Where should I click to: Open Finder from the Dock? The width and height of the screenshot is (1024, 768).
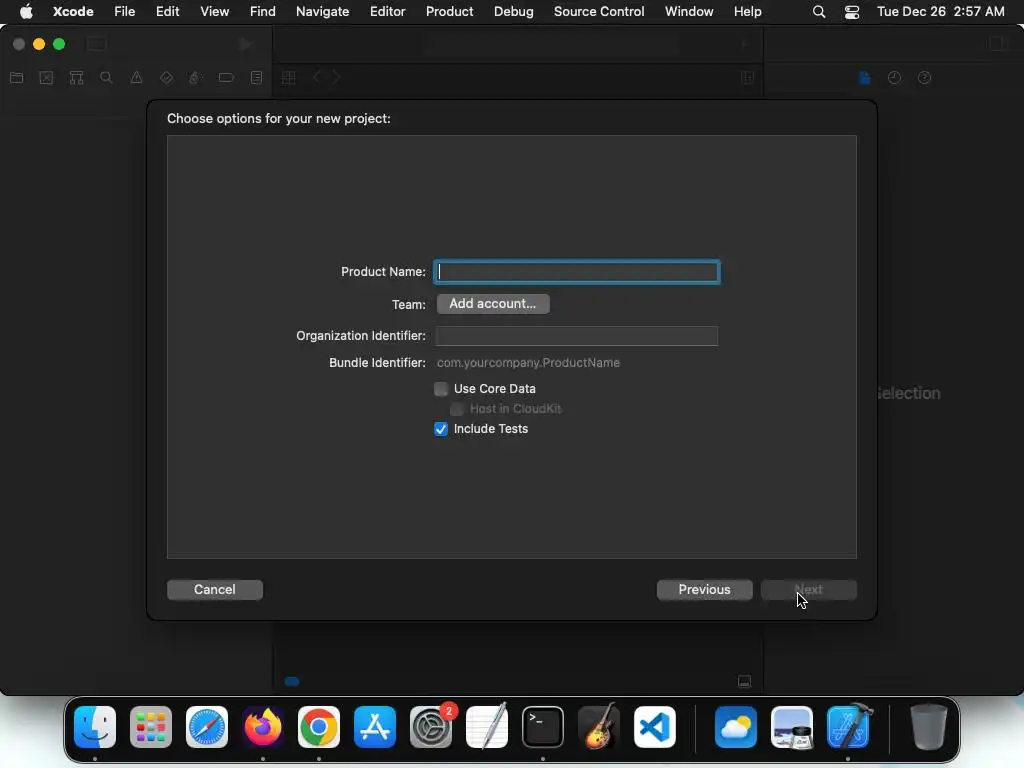95,727
